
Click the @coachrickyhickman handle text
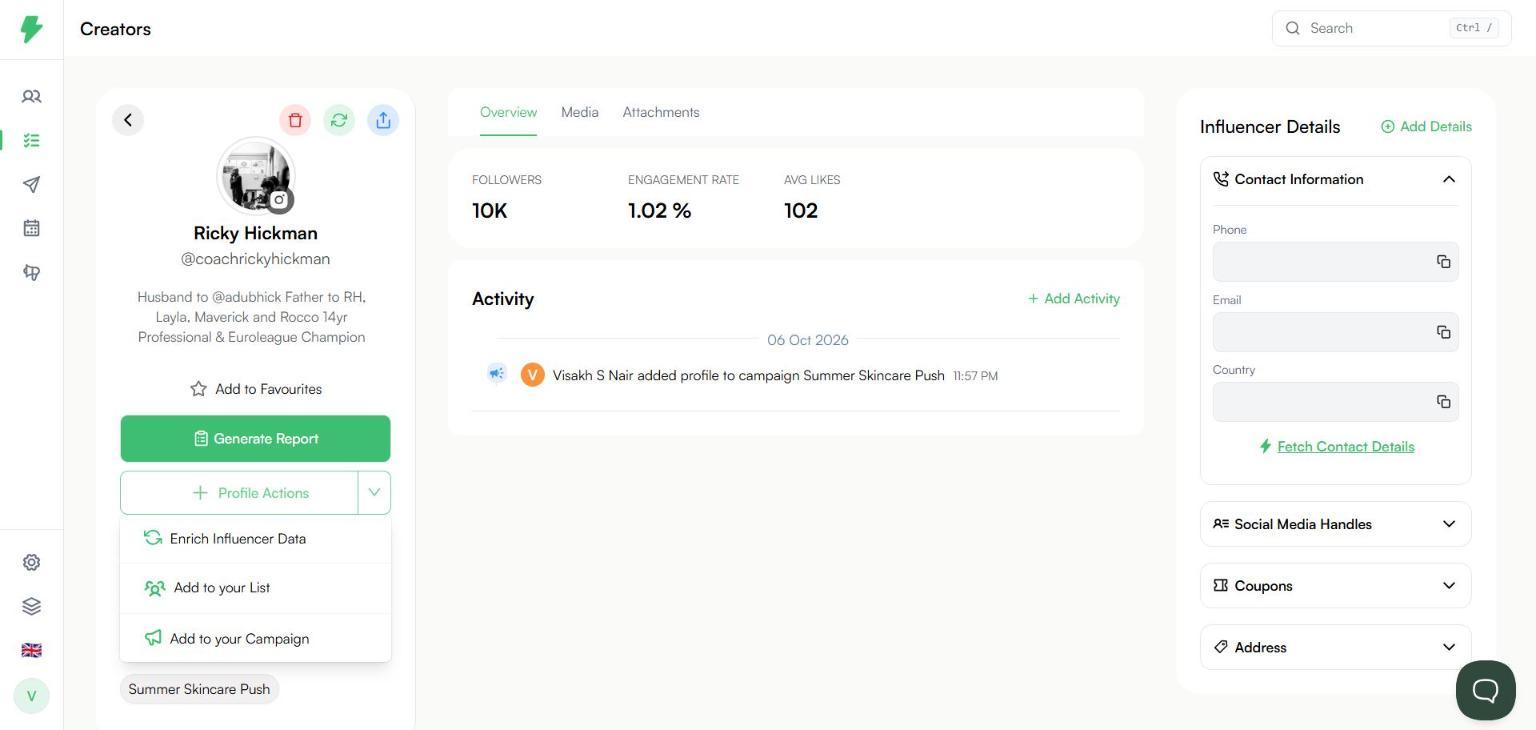pos(255,259)
